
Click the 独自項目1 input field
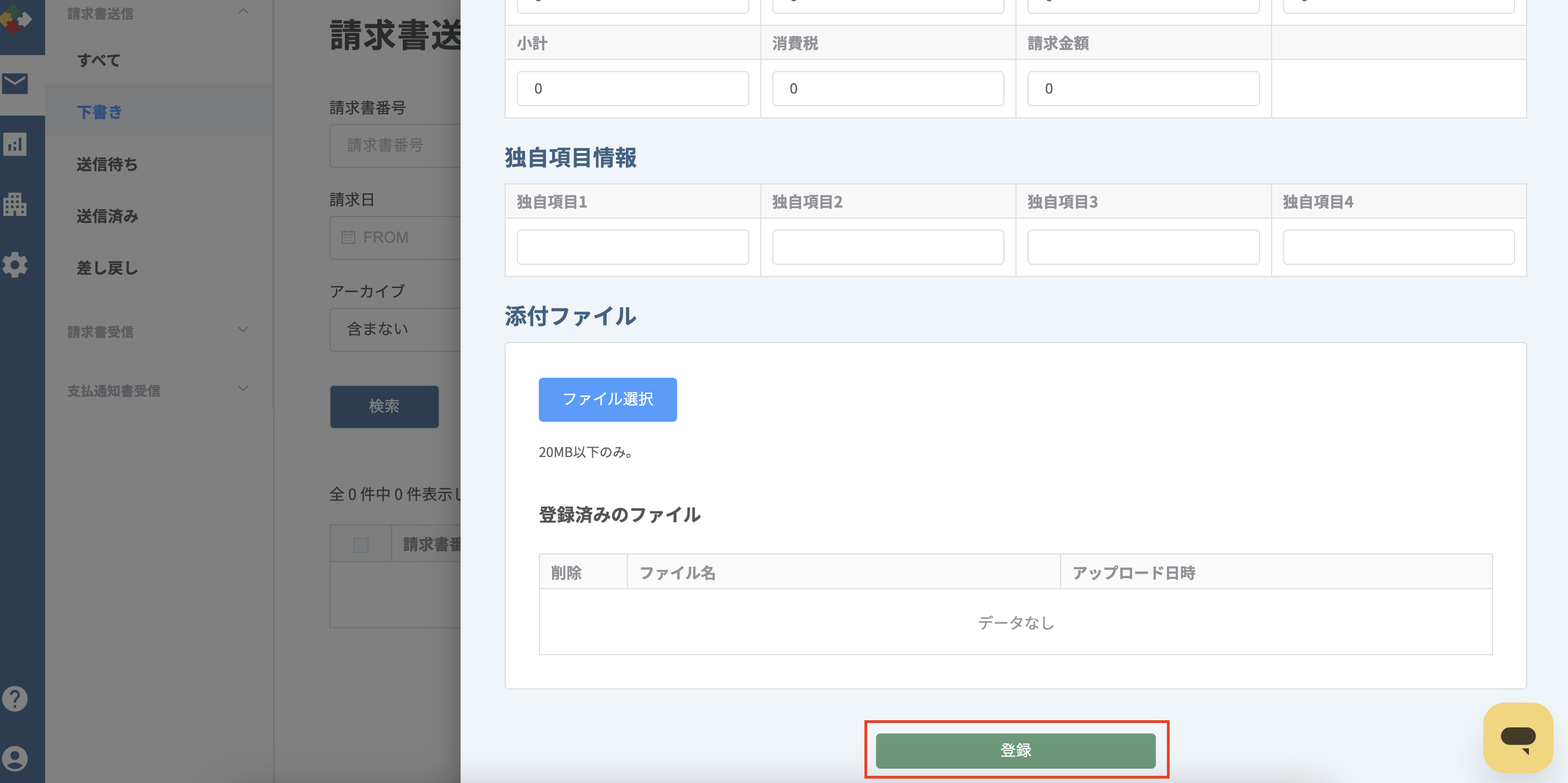pos(632,247)
